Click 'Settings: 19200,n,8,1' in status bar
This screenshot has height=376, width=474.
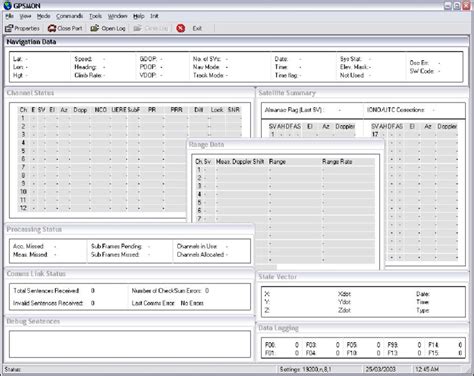305,369
